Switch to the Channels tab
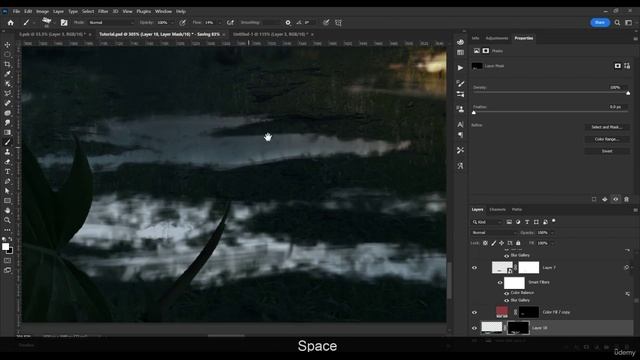Image resolution: width=640 pixels, height=360 pixels. coord(498,209)
